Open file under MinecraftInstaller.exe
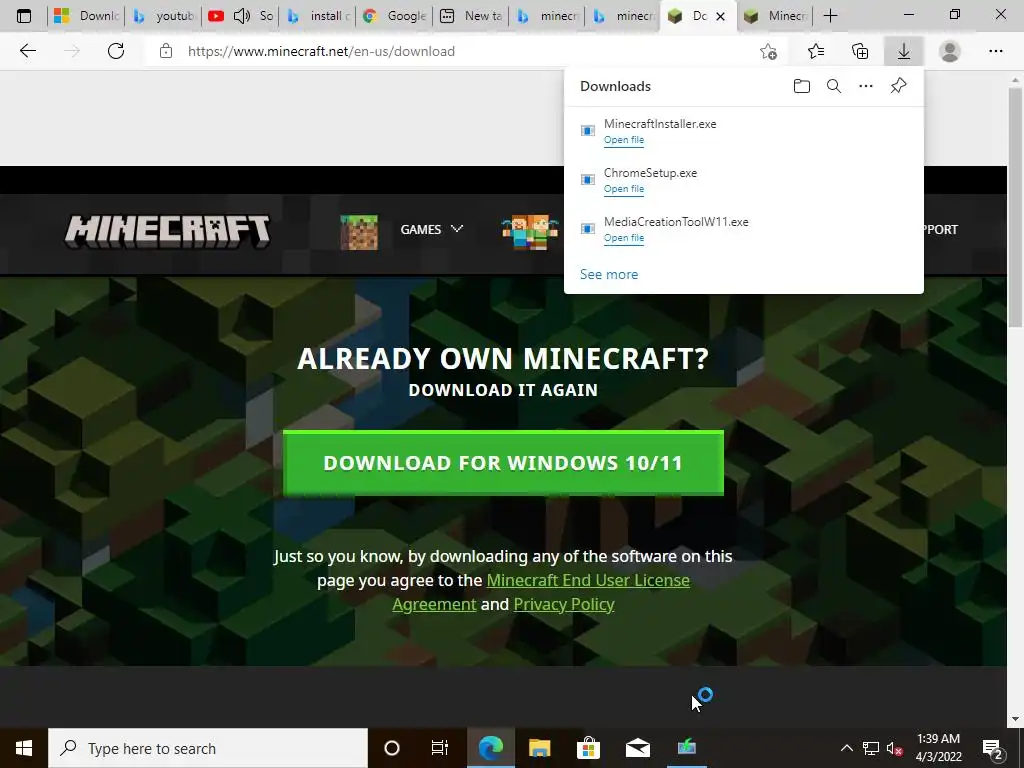Image resolution: width=1024 pixels, height=768 pixels. [x=624, y=140]
